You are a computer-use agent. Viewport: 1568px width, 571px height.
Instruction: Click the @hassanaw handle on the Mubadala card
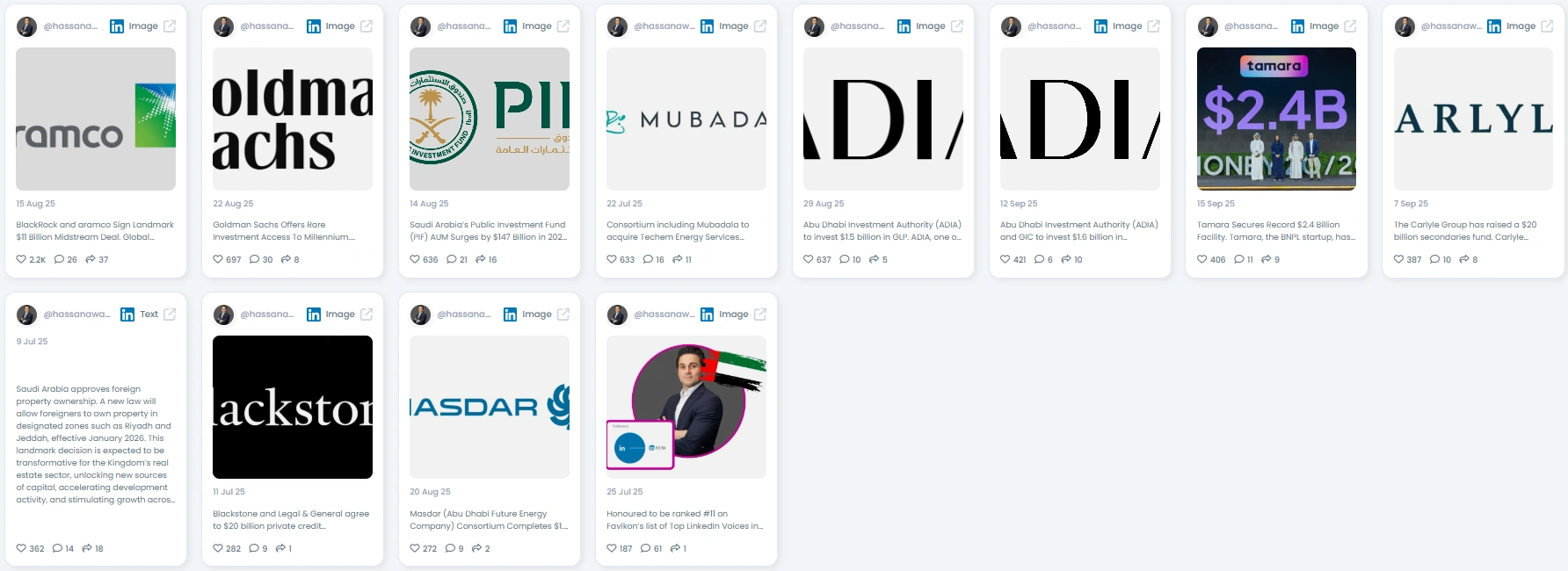[x=664, y=26]
